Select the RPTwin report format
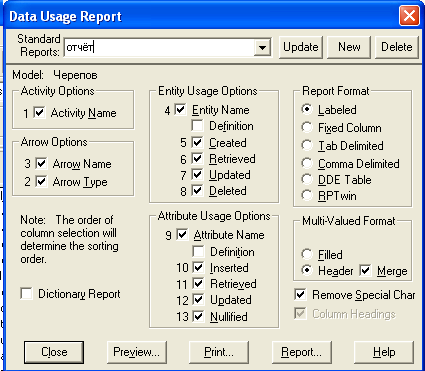This screenshot has height=371, width=425. [x=307, y=195]
